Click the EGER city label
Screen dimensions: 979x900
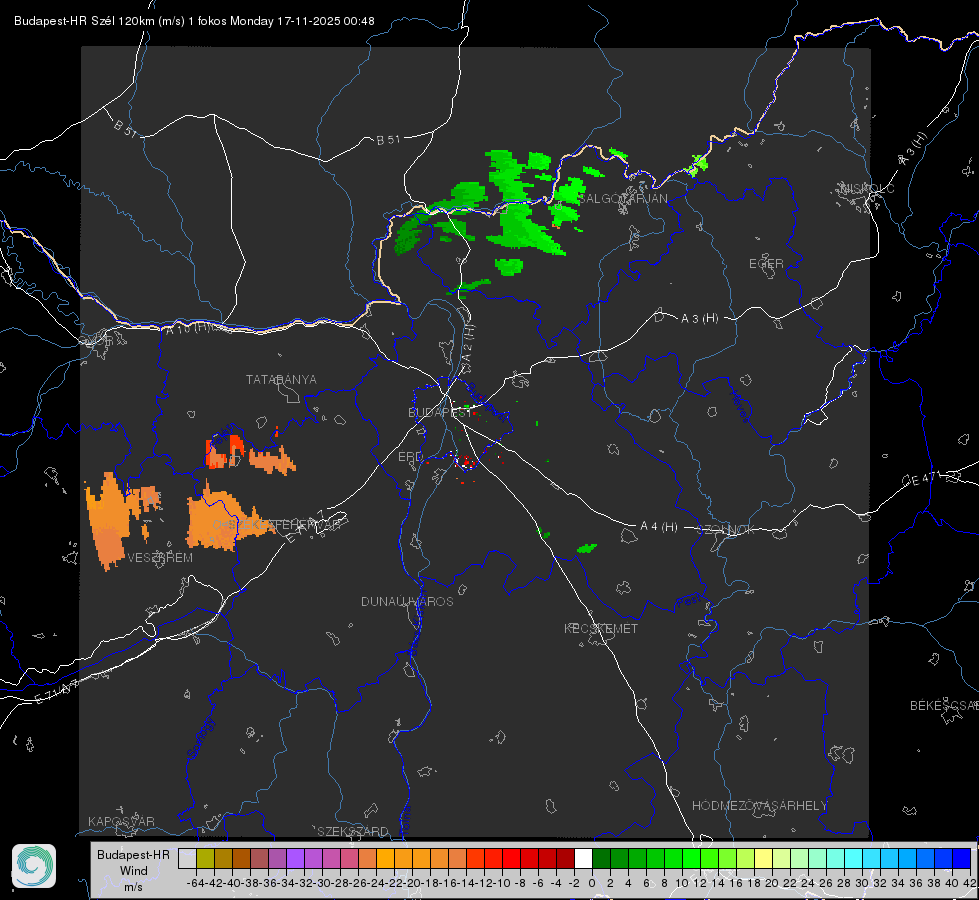coord(766,264)
